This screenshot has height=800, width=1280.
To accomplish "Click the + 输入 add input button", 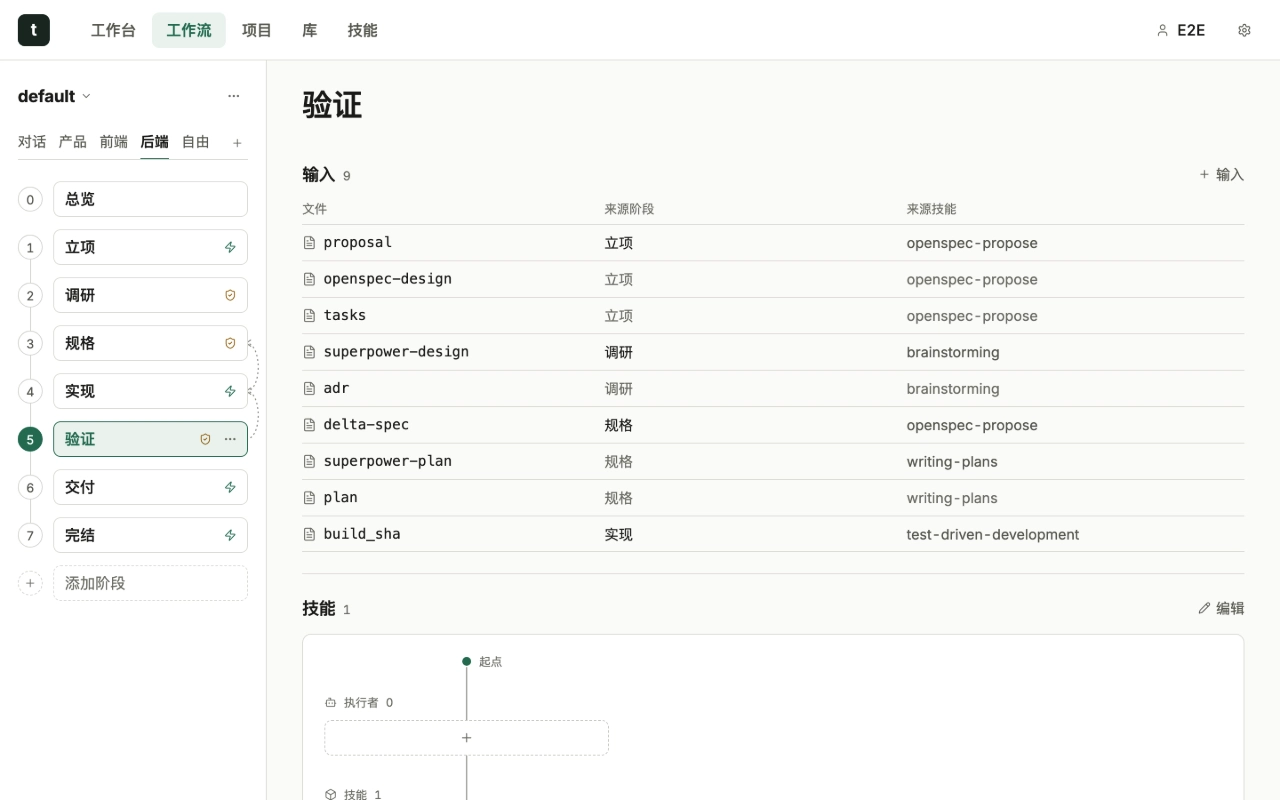I will coord(1222,174).
